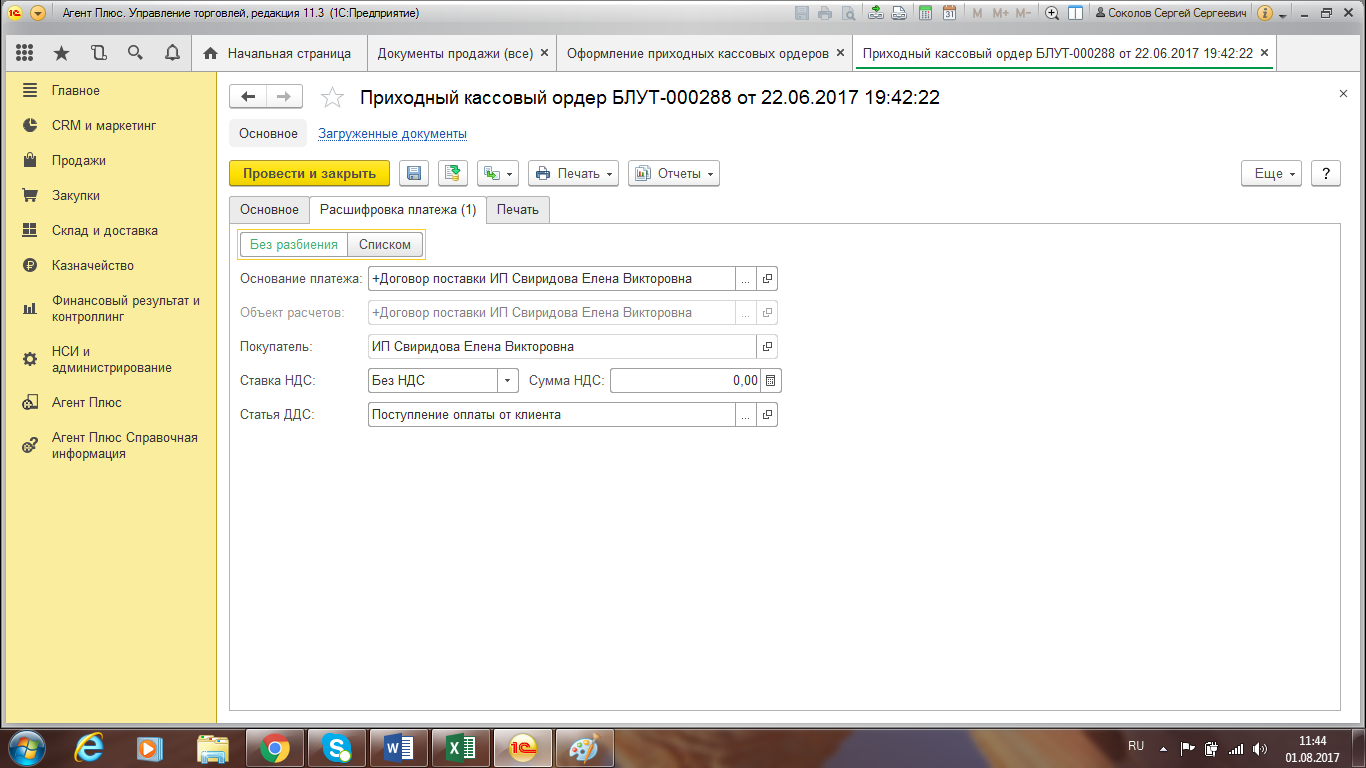Expand the Печать dropdown button
Image resolution: width=1366 pixels, height=768 pixels.
[x=573, y=173]
